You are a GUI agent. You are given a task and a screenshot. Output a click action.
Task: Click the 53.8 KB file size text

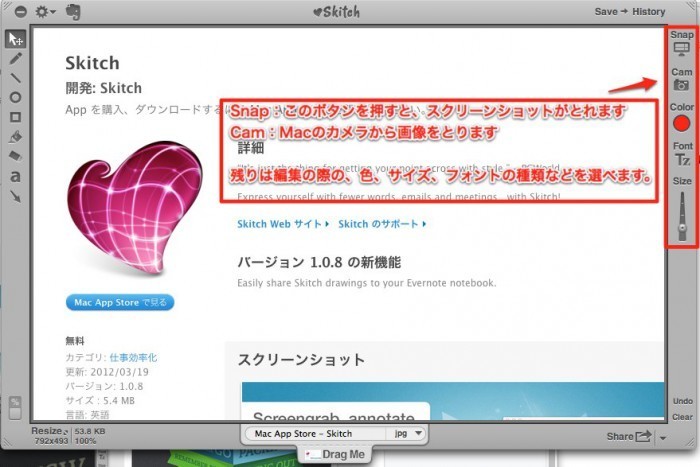pos(90,431)
